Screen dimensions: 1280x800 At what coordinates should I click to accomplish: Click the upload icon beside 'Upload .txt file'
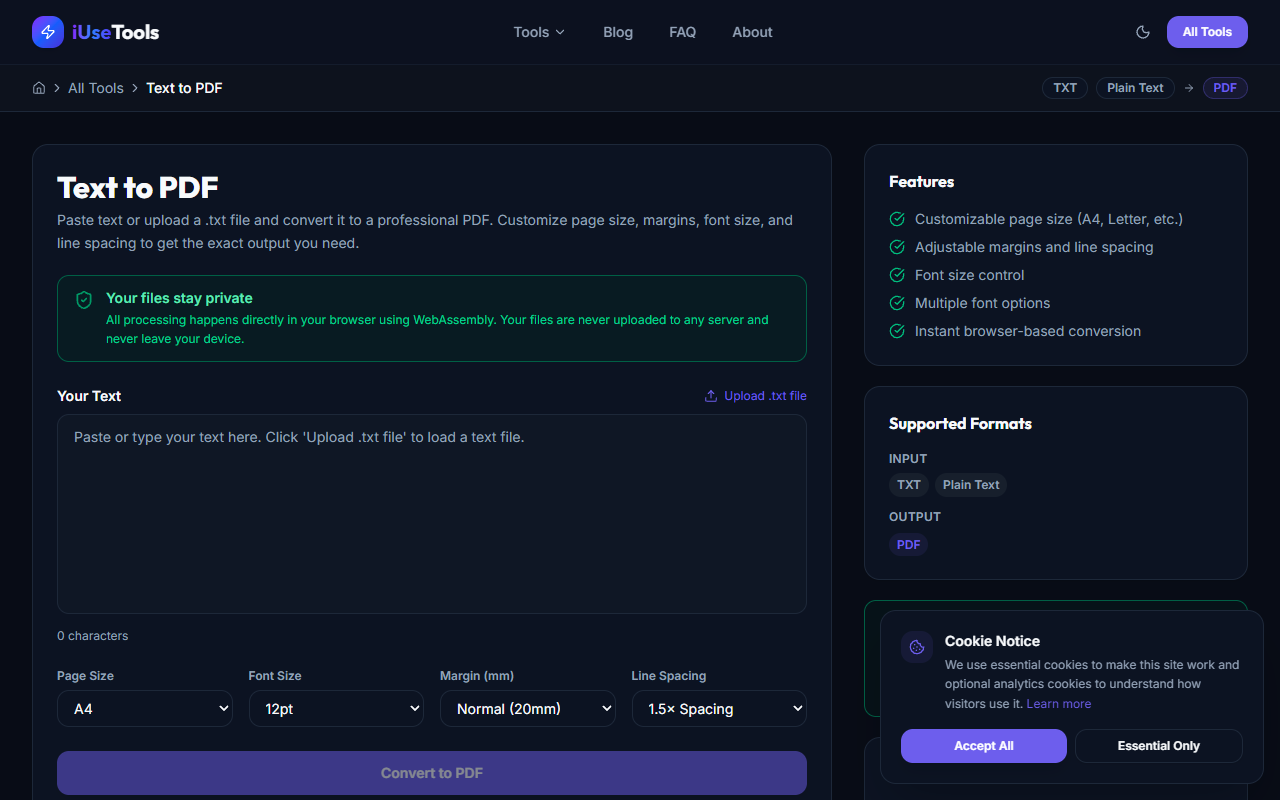(x=710, y=395)
